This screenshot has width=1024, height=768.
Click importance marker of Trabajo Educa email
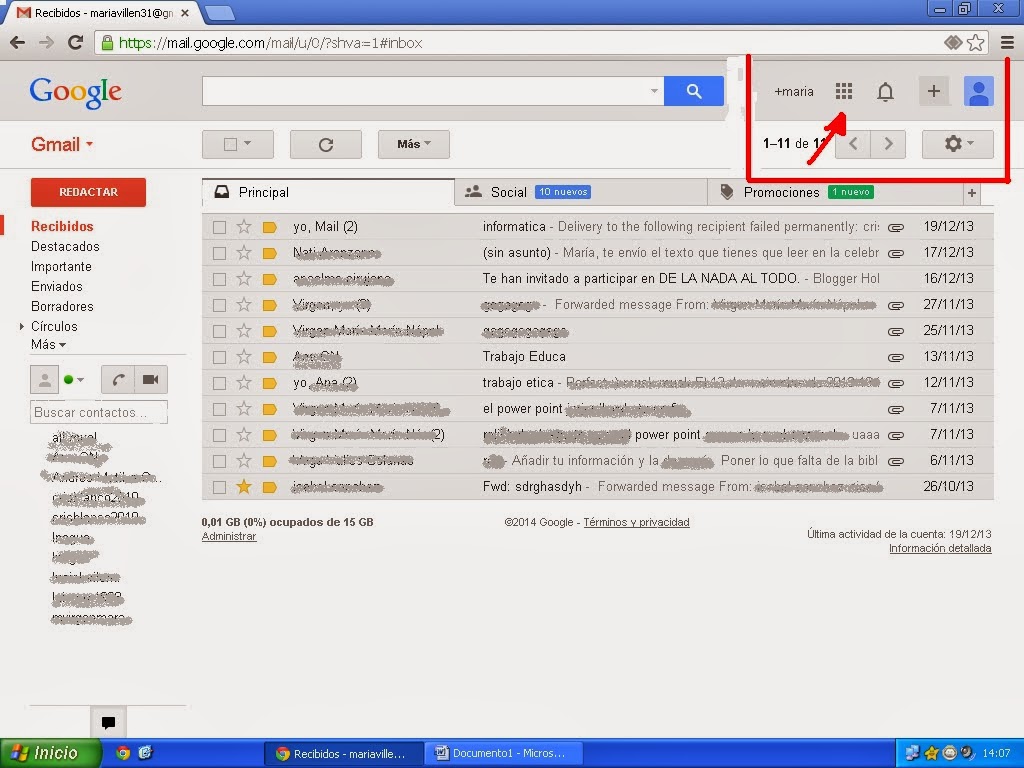[269, 357]
